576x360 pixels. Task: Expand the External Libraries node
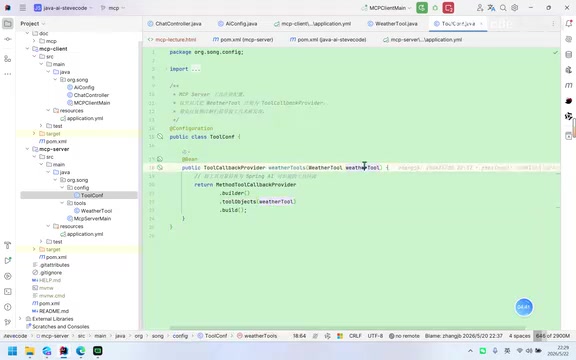click(20, 319)
